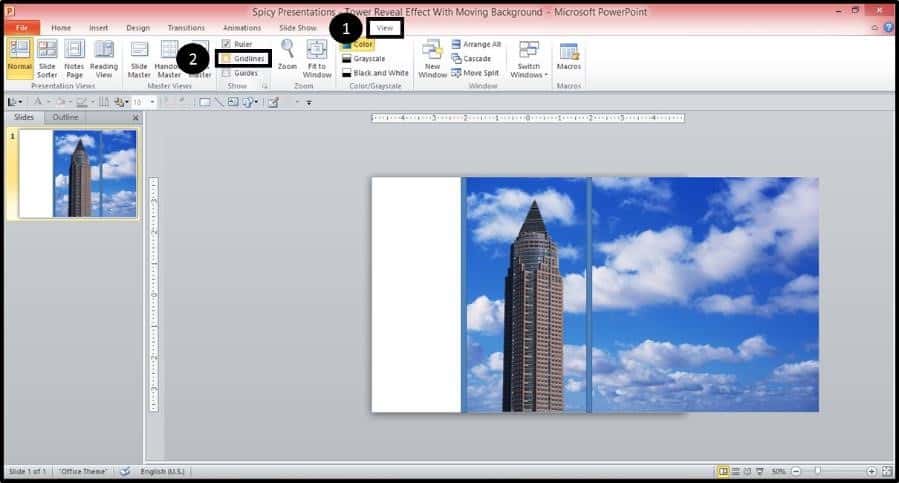Open the Macros dialog

569,56
